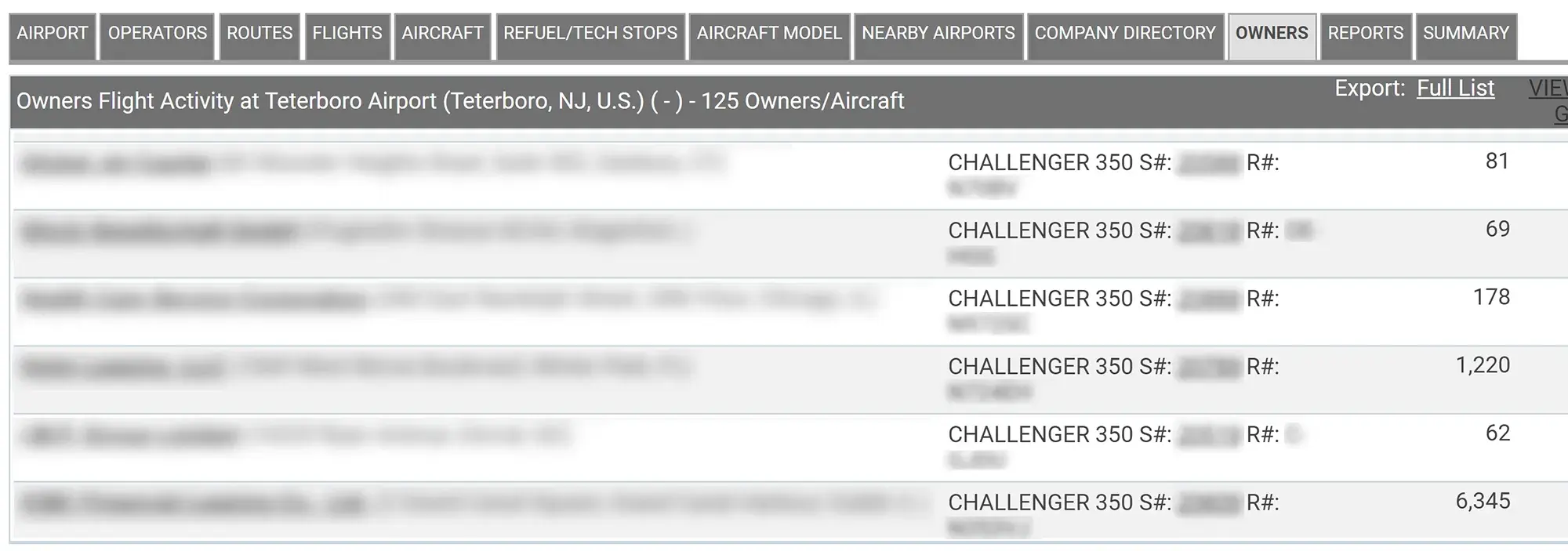The width and height of the screenshot is (1568, 551).
Task: Go to COMPANY DIRECTORY tab
Action: [x=1125, y=34]
